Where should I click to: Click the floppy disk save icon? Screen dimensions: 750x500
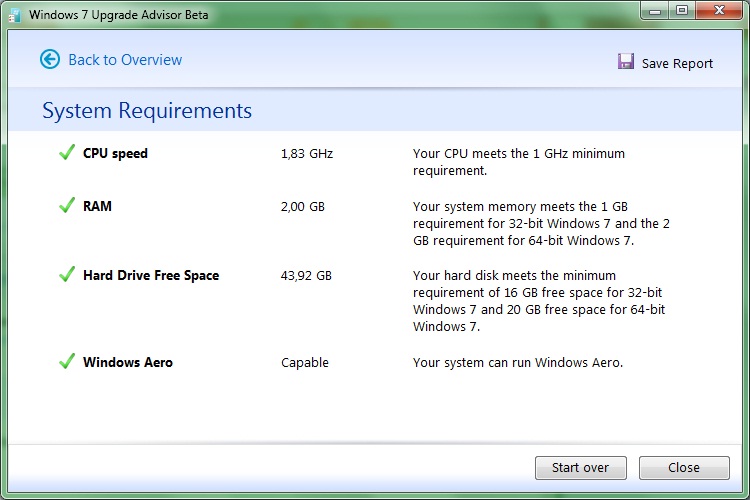point(626,62)
